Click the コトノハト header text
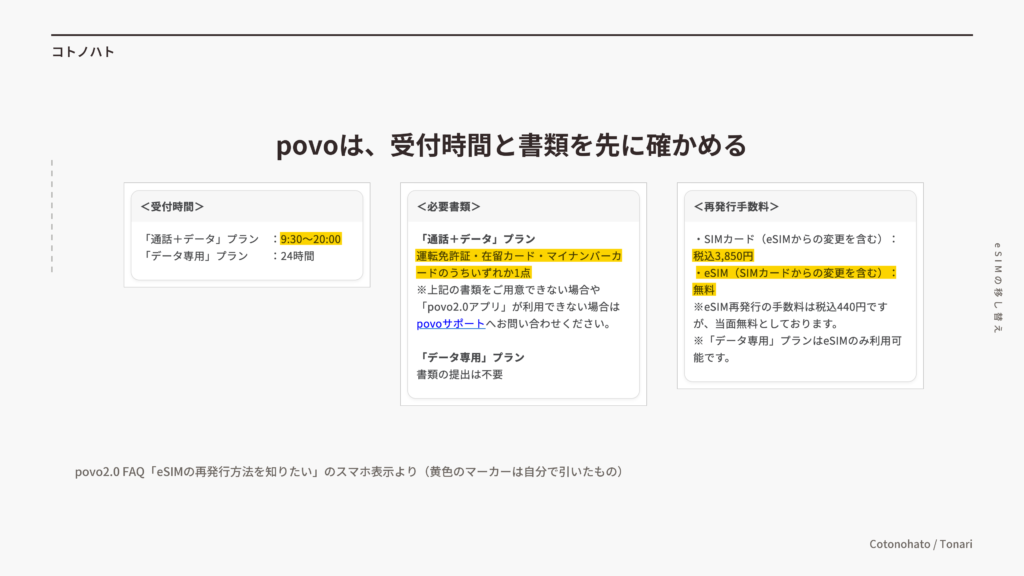Image resolution: width=1024 pixels, height=576 pixels. click(x=83, y=52)
